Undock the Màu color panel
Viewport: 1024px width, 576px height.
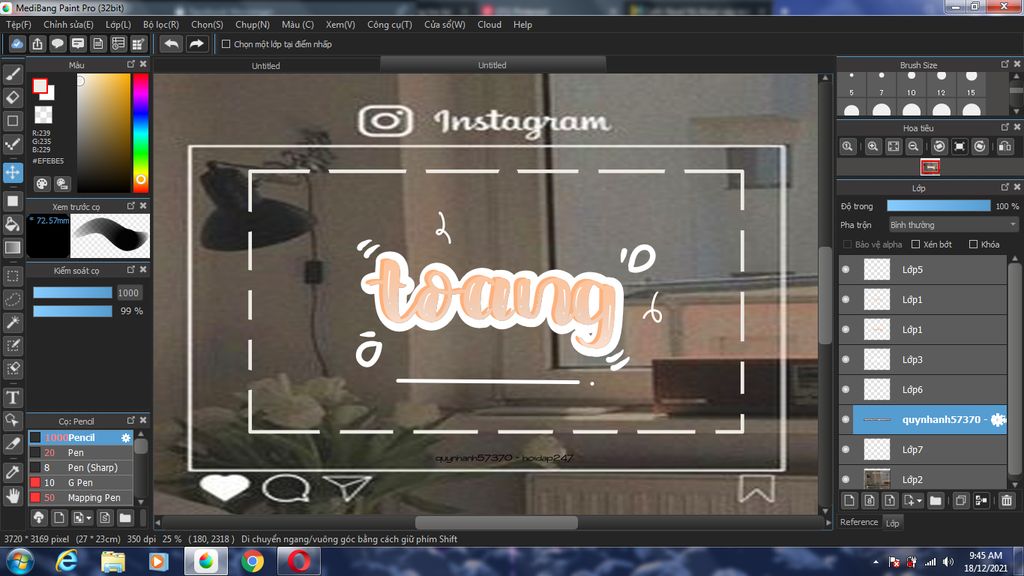point(131,64)
